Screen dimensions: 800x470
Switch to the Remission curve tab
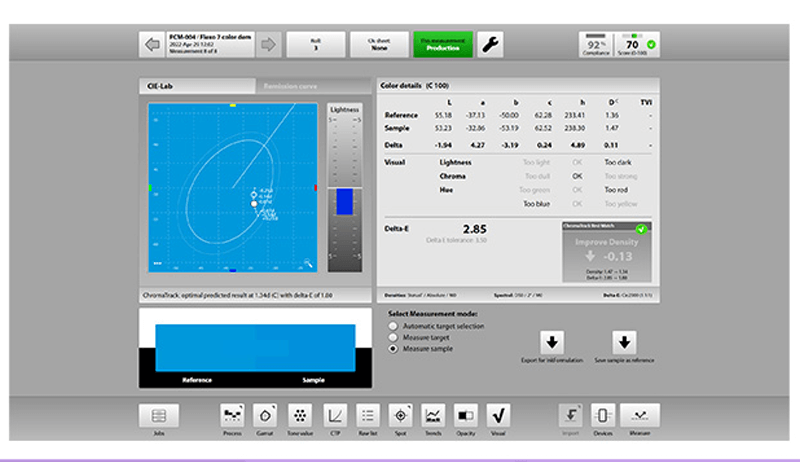tap(313, 86)
